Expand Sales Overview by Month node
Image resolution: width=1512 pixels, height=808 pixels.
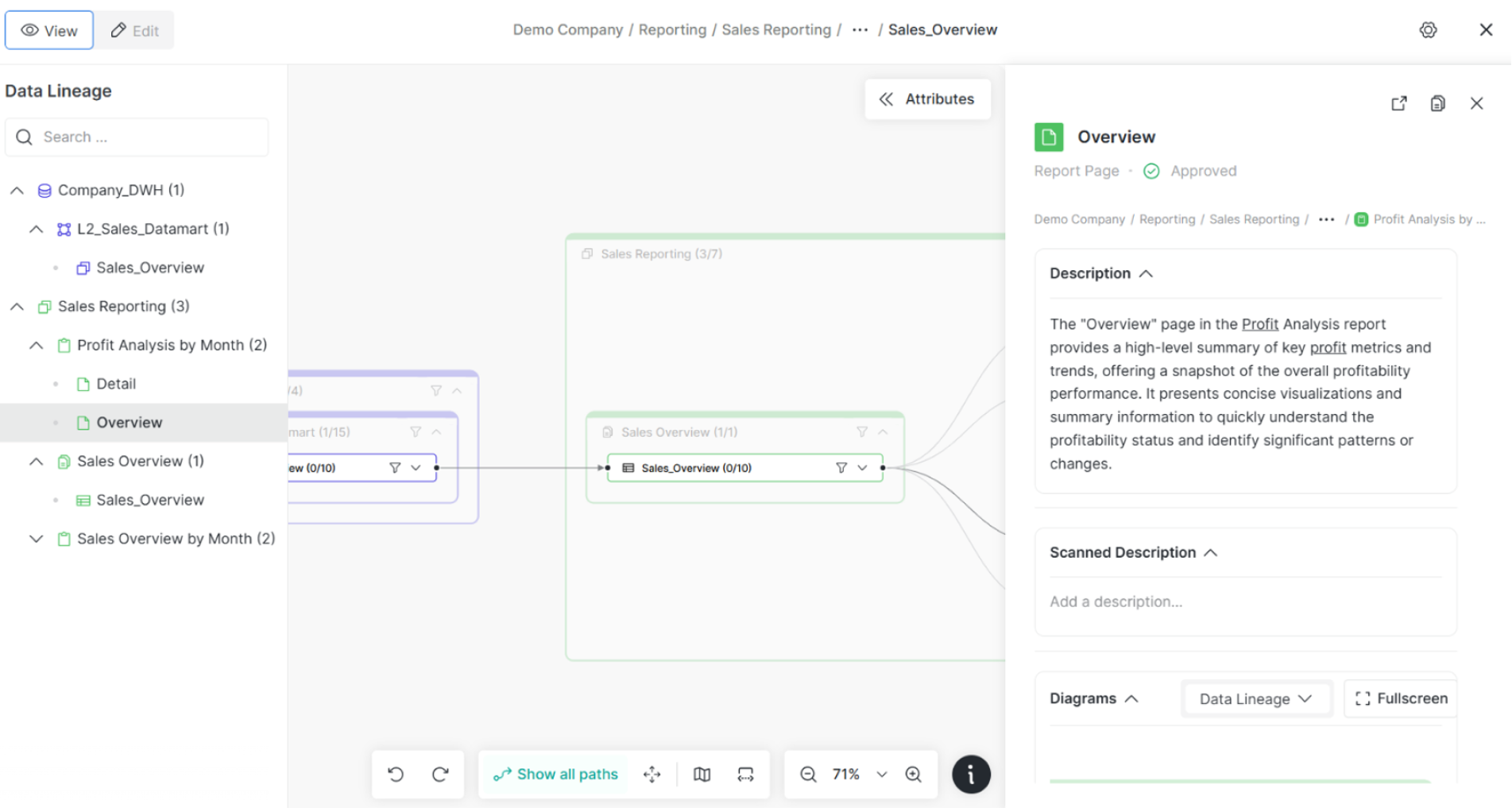pyautogui.click(x=36, y=539)
